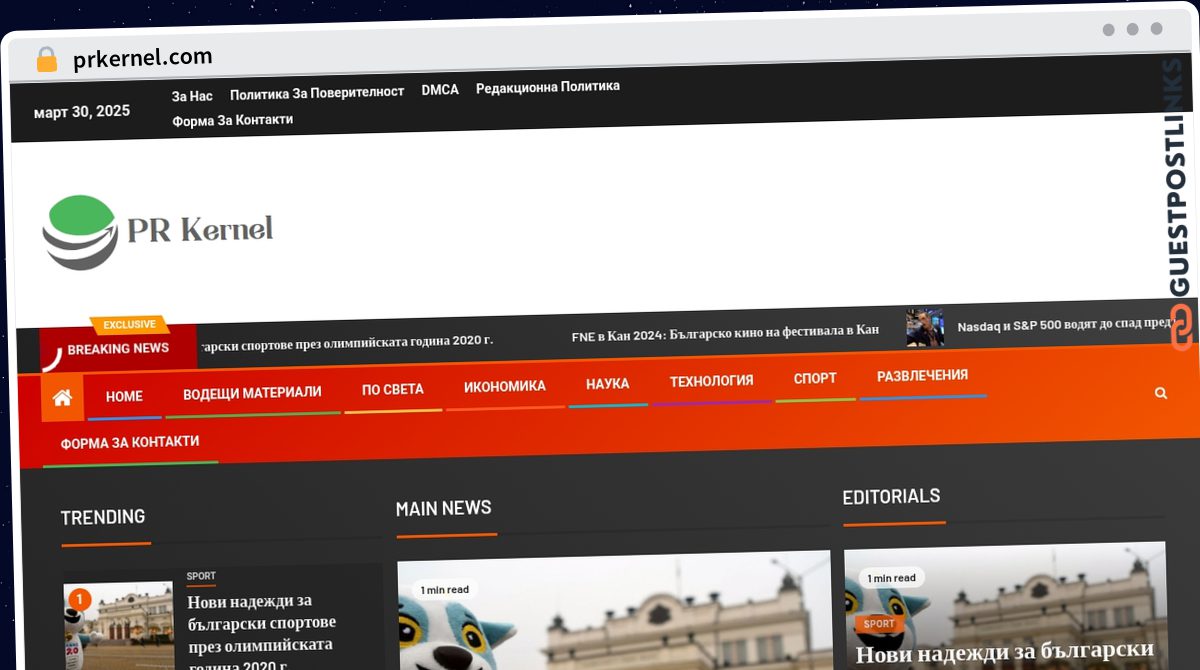This screenshot has width=1200, height=670.
Task: Open Редакционна Политика link
Action: click(548, 87)
